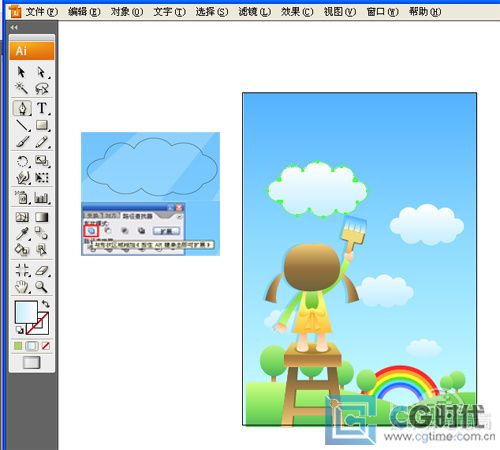Set paint to None button
Image resolution: width=500 pixels, height=450 pixels.
(46, 346)
